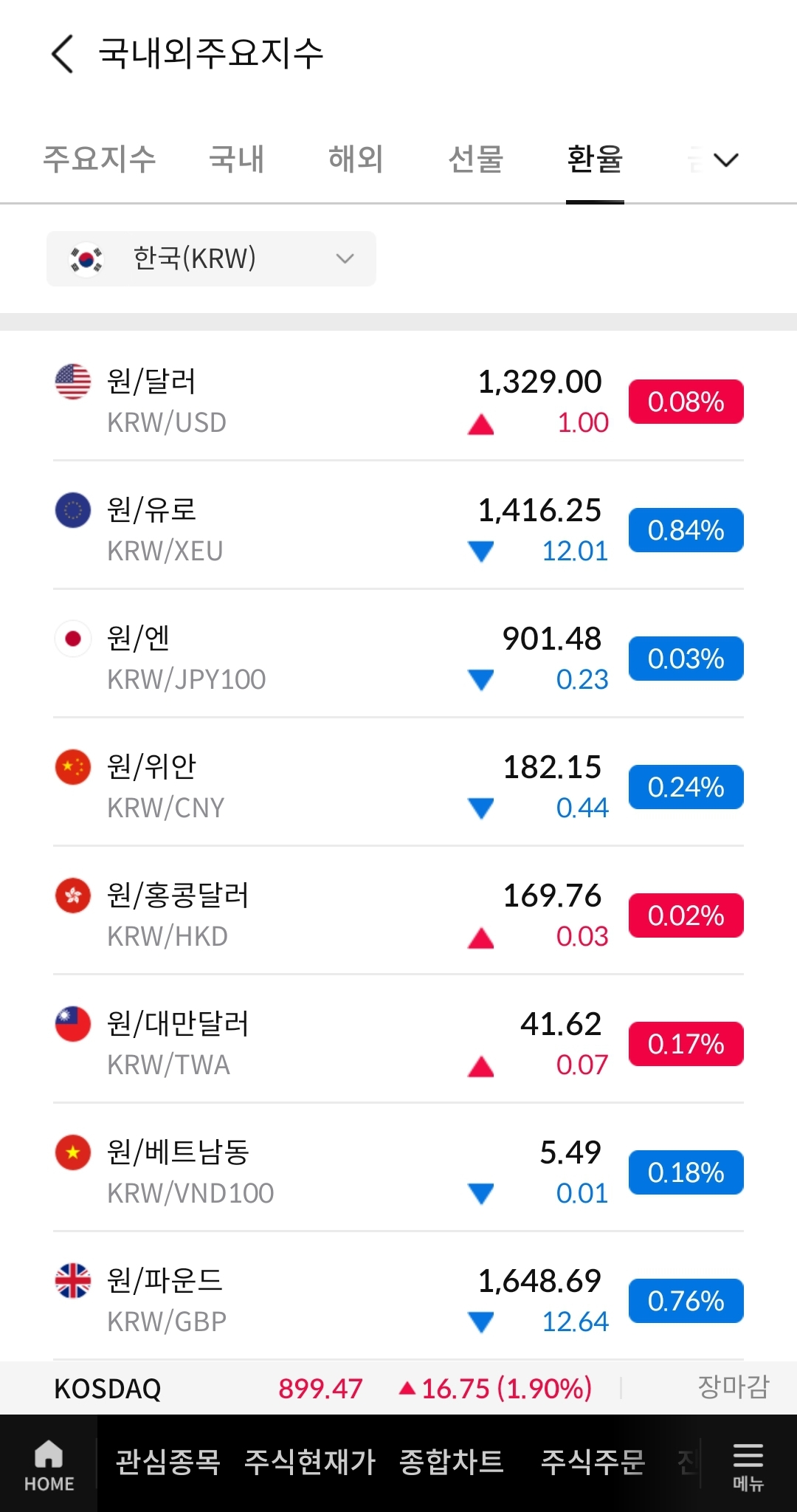This screenshot has height=1512, width=797.
Task: Tap the Hong Kong flag icon
Action: 73,896
